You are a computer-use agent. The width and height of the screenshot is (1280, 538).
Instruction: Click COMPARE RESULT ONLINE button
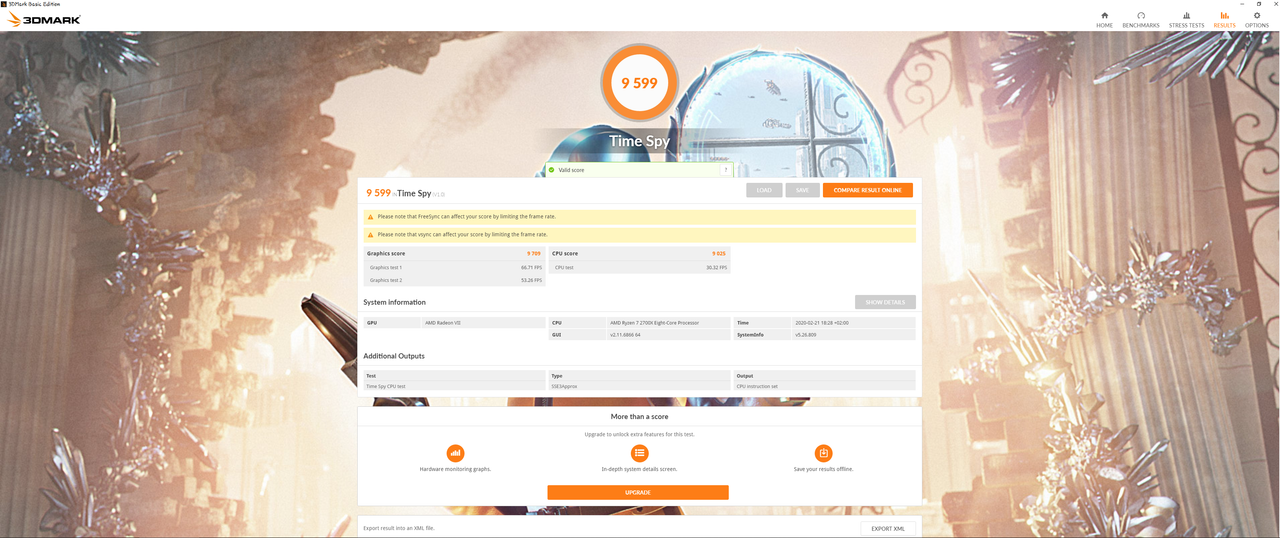click(867, 190)
